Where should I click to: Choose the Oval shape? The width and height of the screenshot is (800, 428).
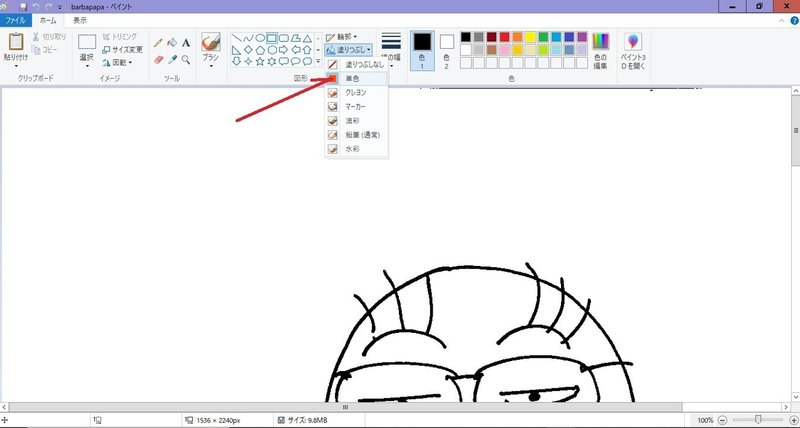click(260, 38)
